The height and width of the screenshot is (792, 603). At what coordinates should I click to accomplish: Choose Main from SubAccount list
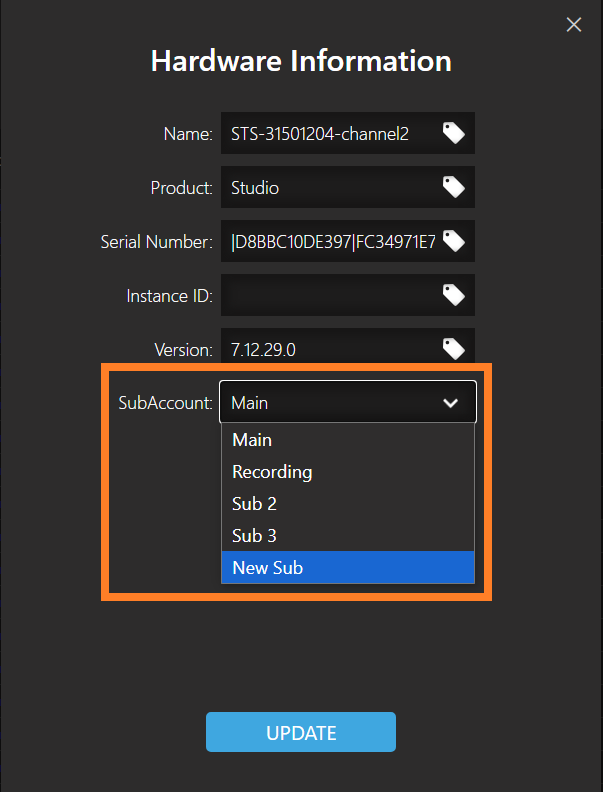348,439
